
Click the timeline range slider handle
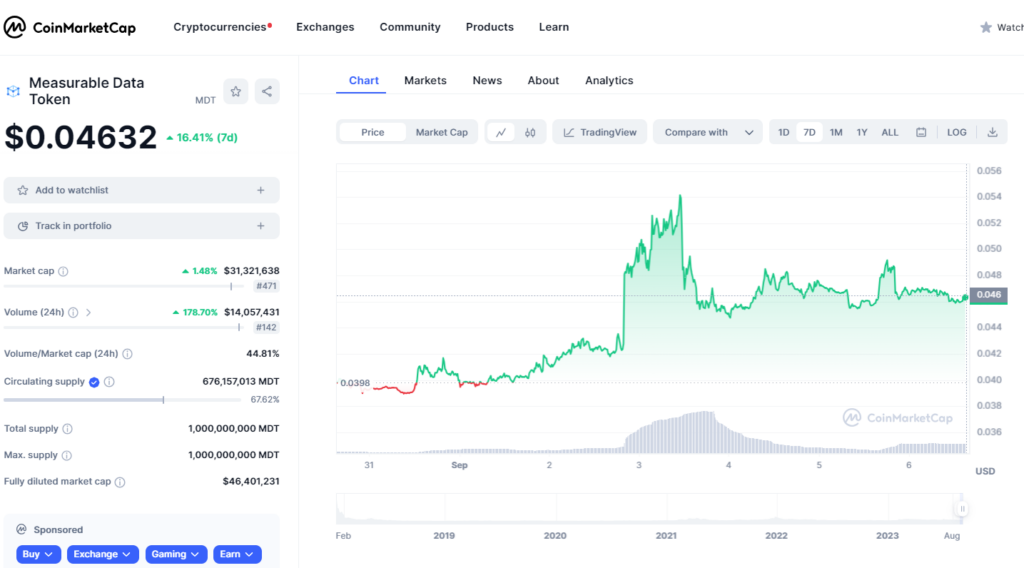click(x=962, y=508)
